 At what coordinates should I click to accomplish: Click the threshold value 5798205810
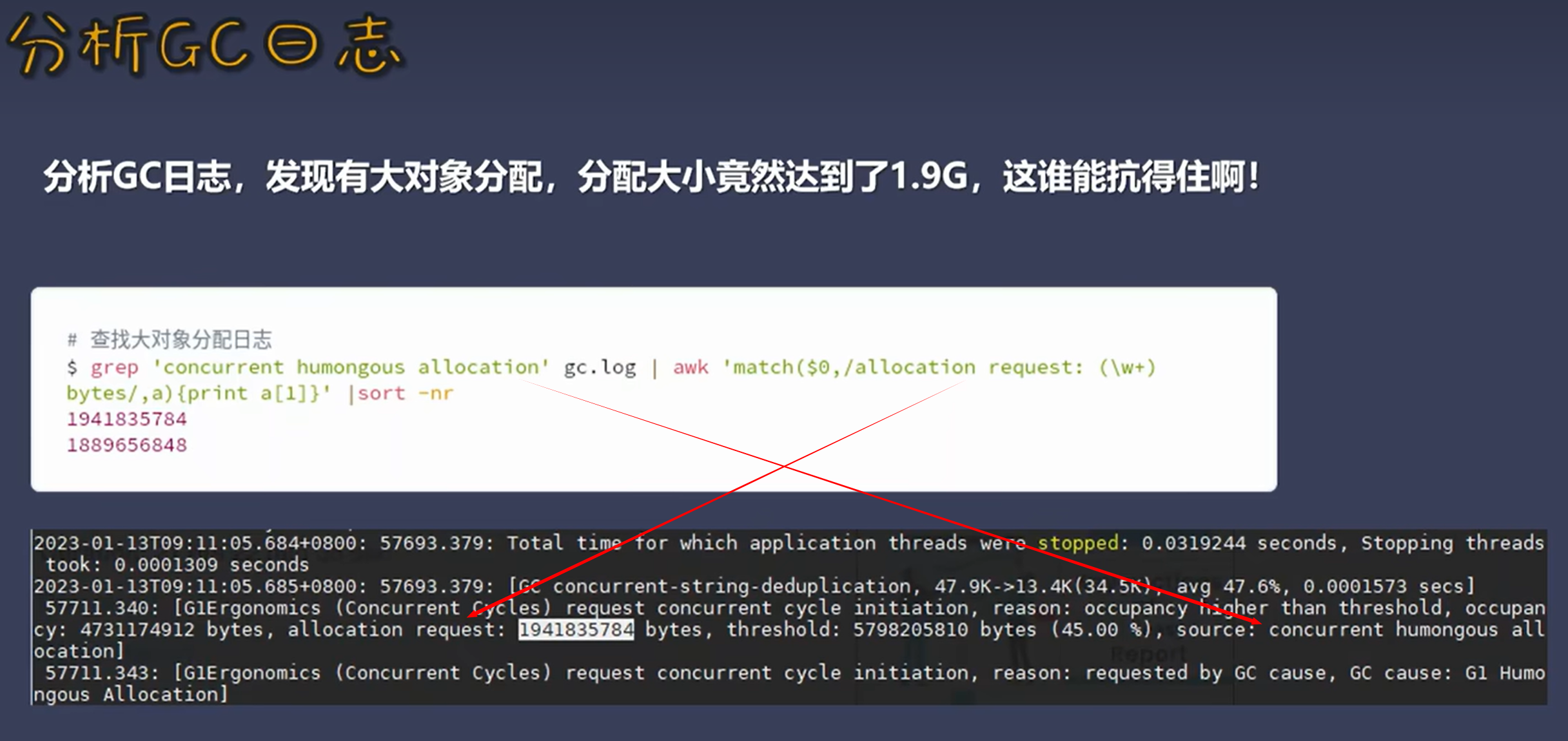[x=910, y=630]
